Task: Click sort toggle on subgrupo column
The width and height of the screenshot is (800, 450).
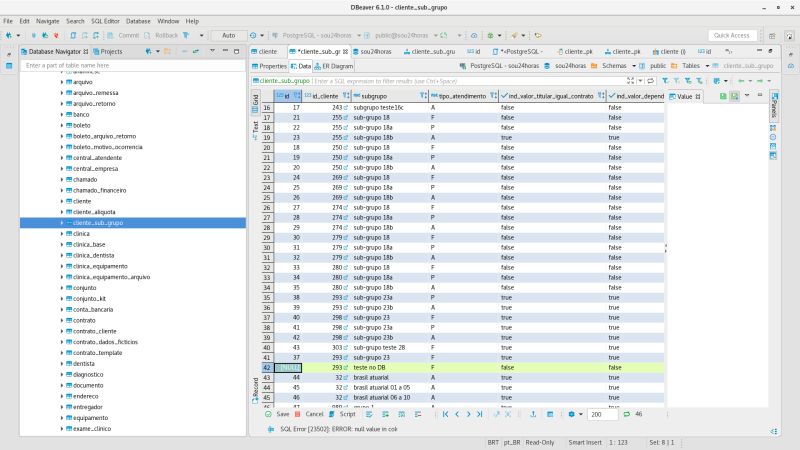Action: (x=423, y=96)
